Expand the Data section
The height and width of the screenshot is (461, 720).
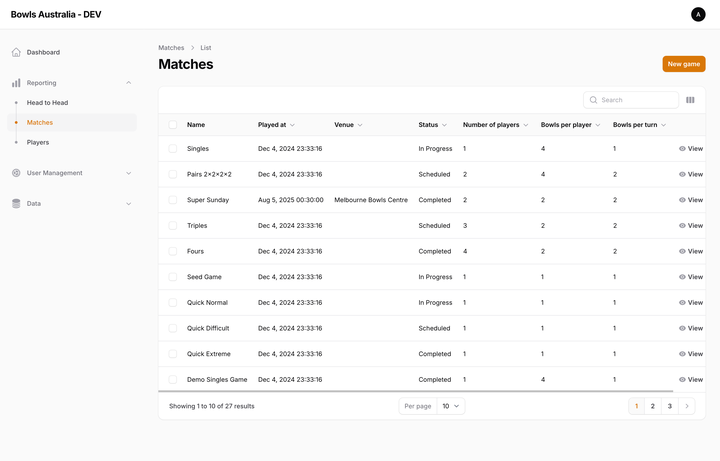tap(129, 204)
